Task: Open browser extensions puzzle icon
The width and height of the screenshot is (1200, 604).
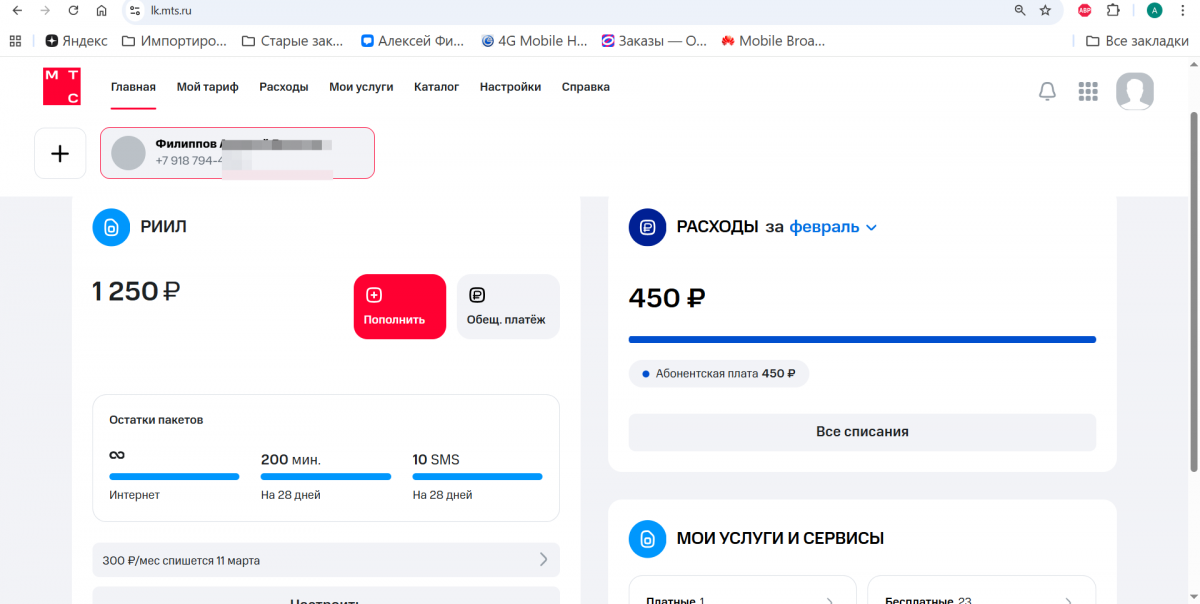Action: [x=1113, y=11]
